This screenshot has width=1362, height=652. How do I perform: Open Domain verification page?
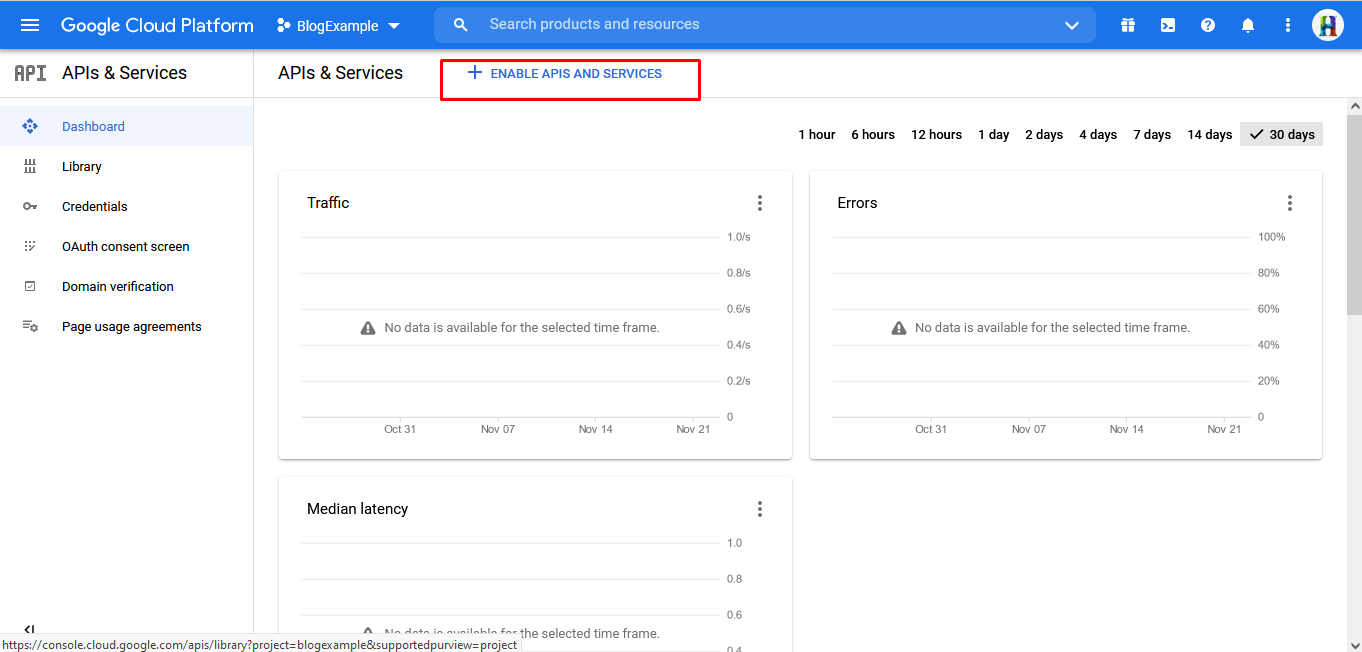(126, 286)
